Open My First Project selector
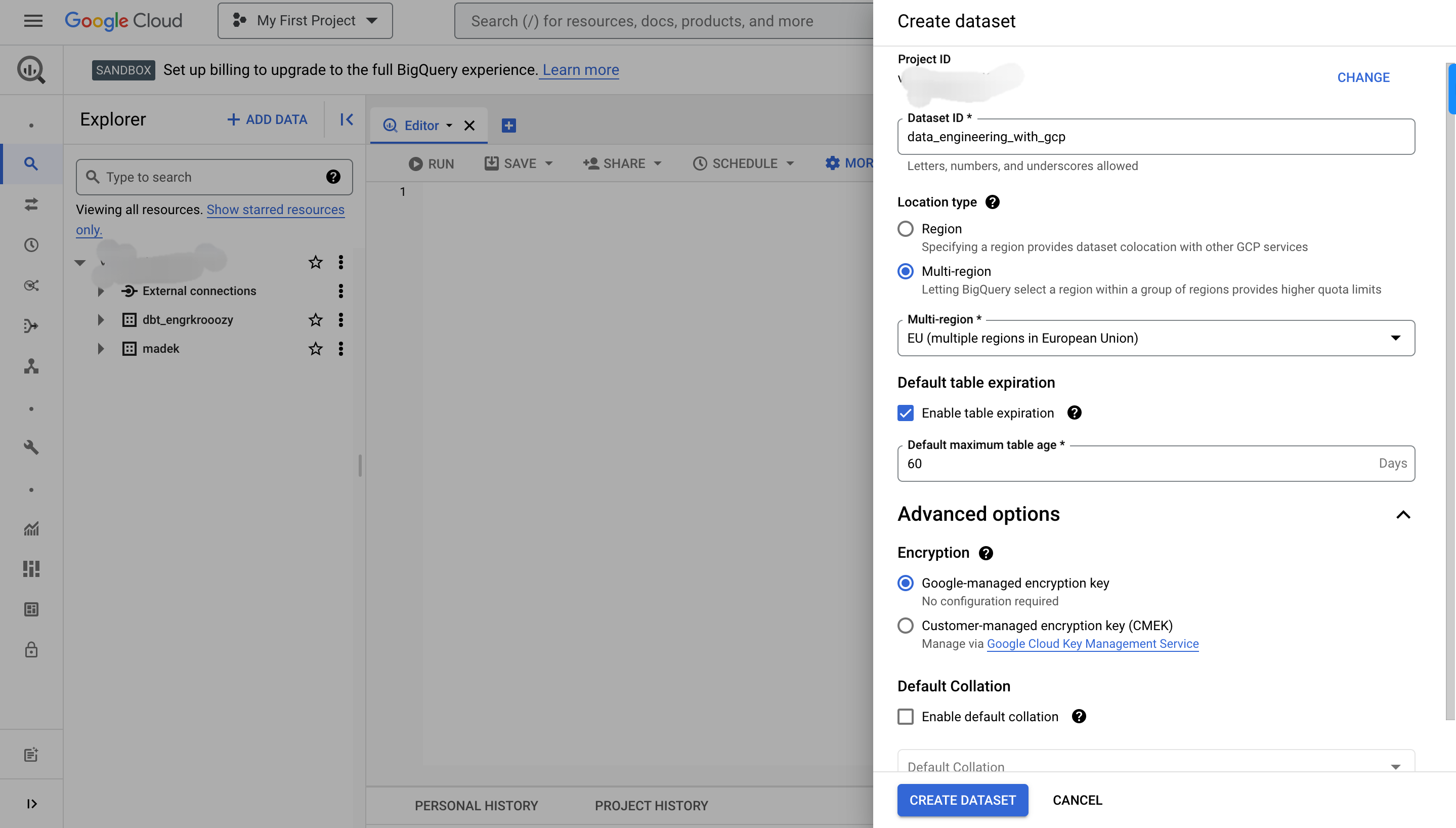Viewport: 1456px width, 828px height. (x=305, y=21)
